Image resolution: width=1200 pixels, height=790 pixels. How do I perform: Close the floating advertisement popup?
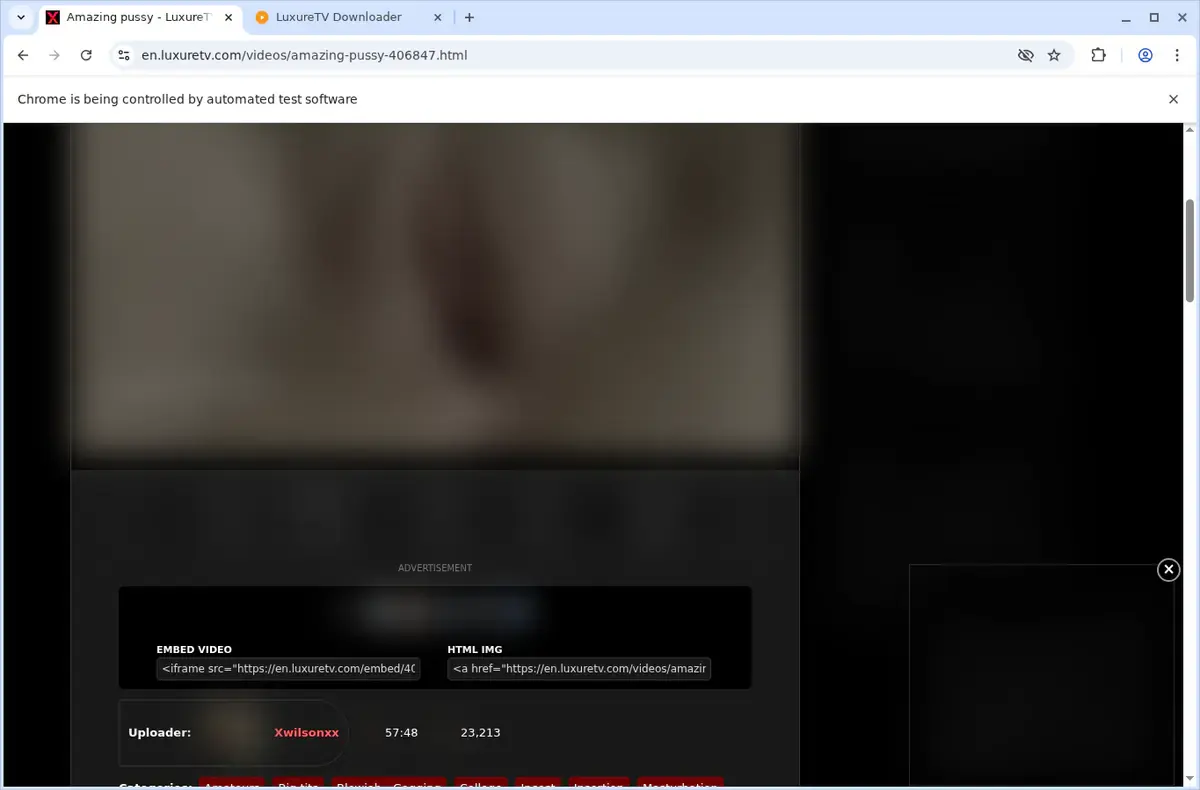(1168, 569)
